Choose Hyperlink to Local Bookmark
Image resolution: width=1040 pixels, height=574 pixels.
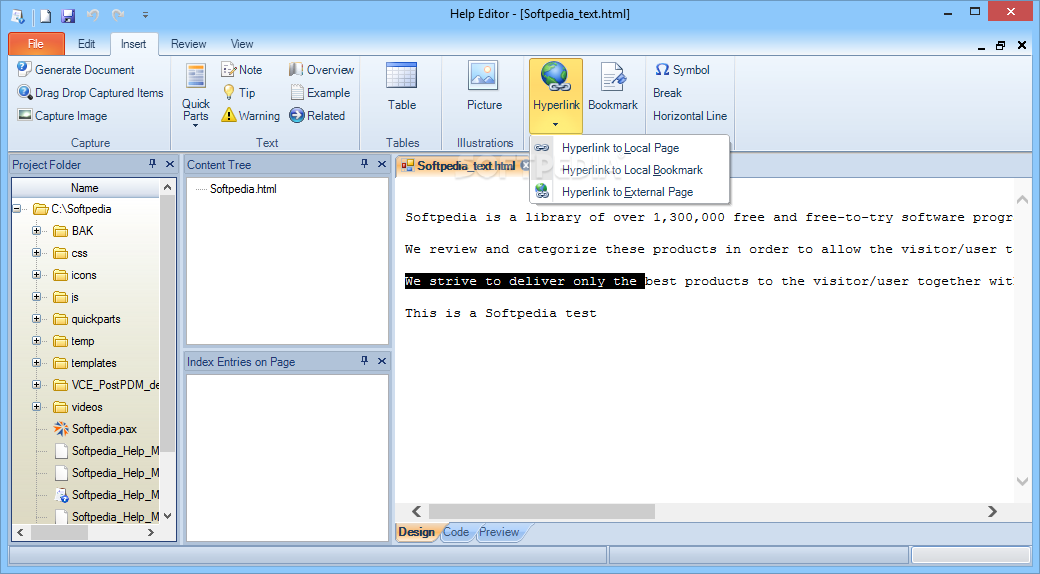(629, 170)
